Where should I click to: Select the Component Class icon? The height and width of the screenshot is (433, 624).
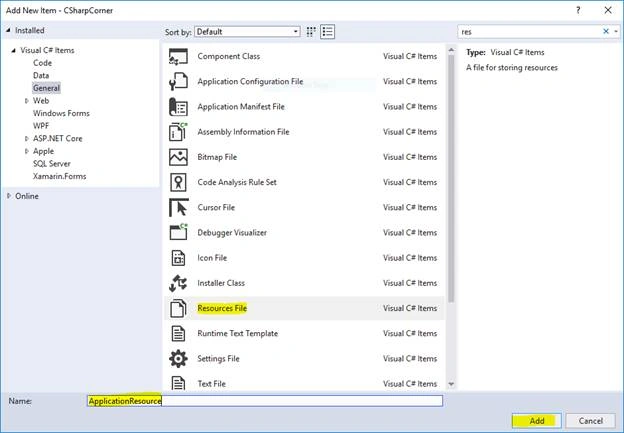tap(178, 56)
